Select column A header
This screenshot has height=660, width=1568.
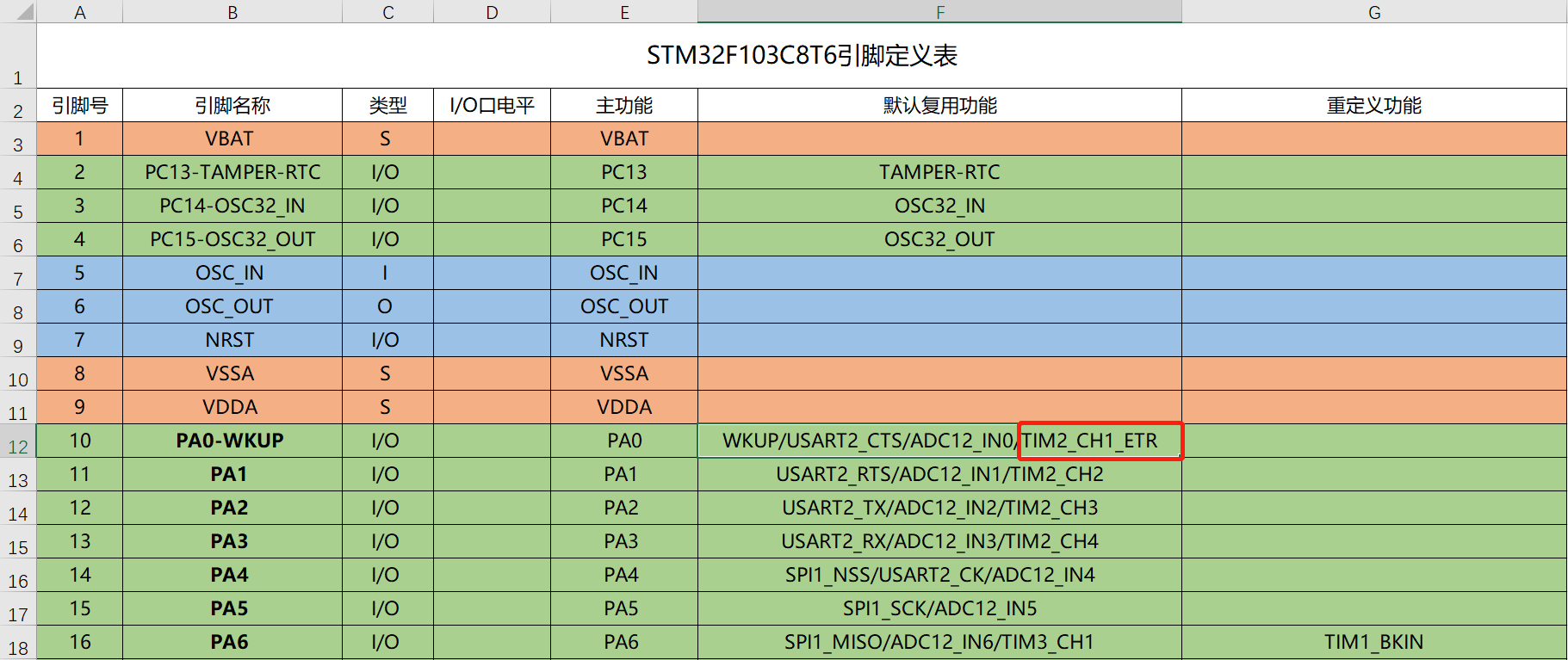[80, 12]
